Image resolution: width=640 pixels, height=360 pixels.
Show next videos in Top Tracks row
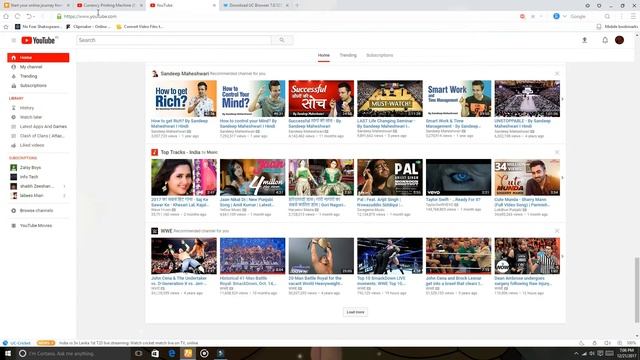pyautogui.click(x=562, y=178)
